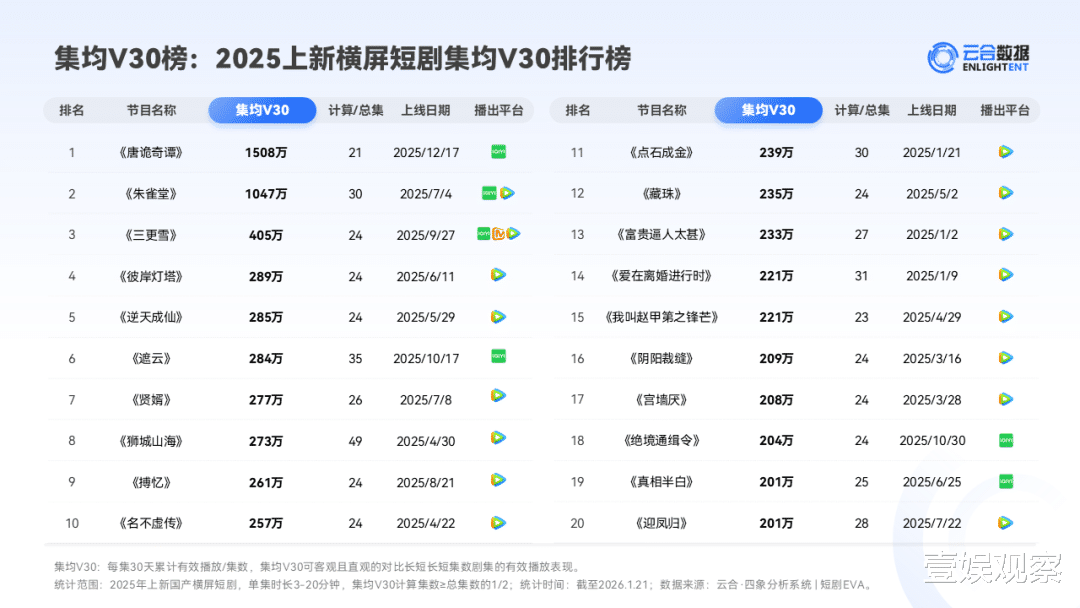Click the Tencent Video icon for 《逆天成仙》

(499, 317)
